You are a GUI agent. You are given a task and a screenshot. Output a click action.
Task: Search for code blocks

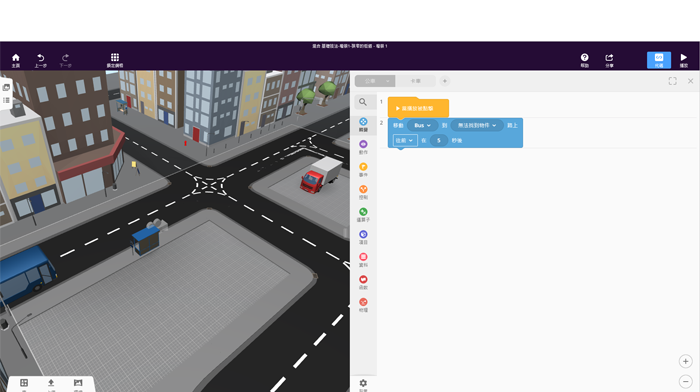[363, 102]
